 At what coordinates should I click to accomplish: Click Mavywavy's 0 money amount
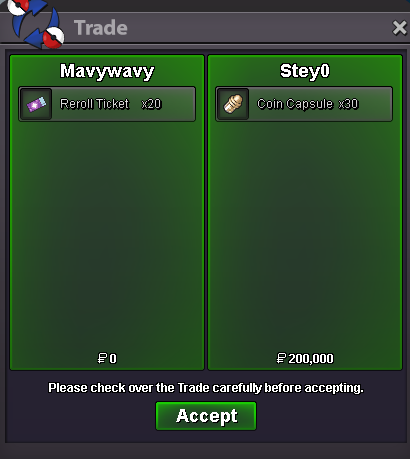click(113, 359)
